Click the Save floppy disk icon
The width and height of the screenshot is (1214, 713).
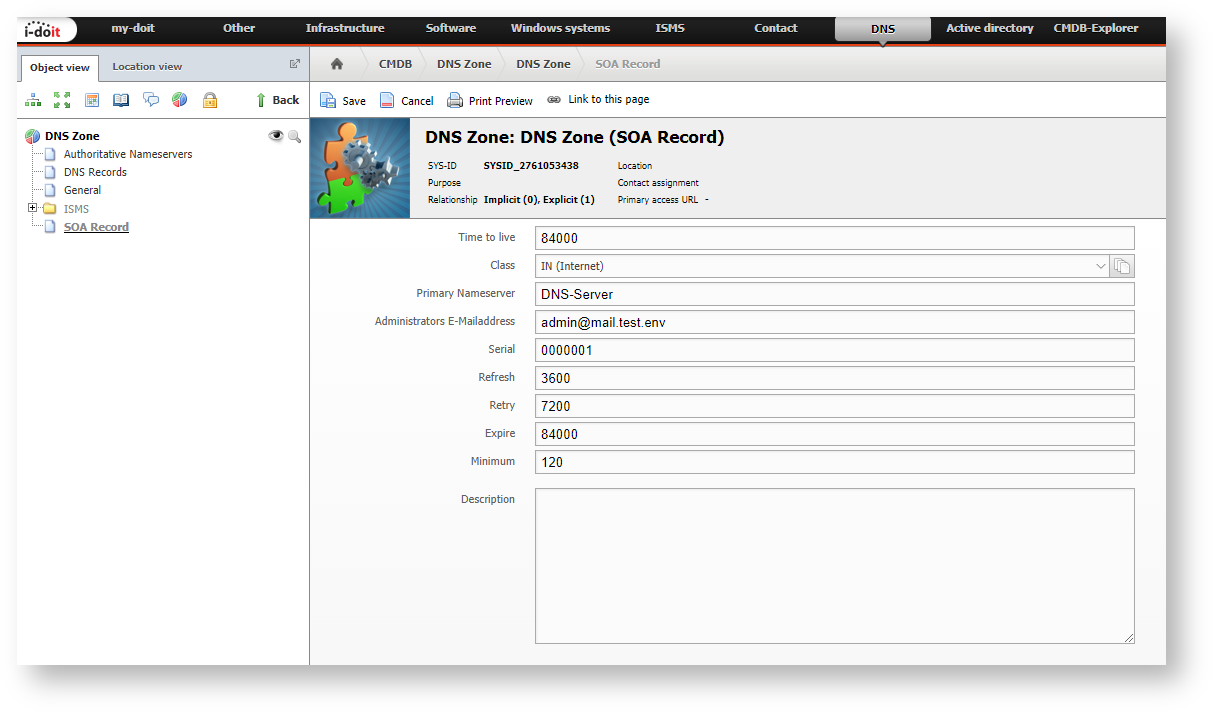[328, 100]
